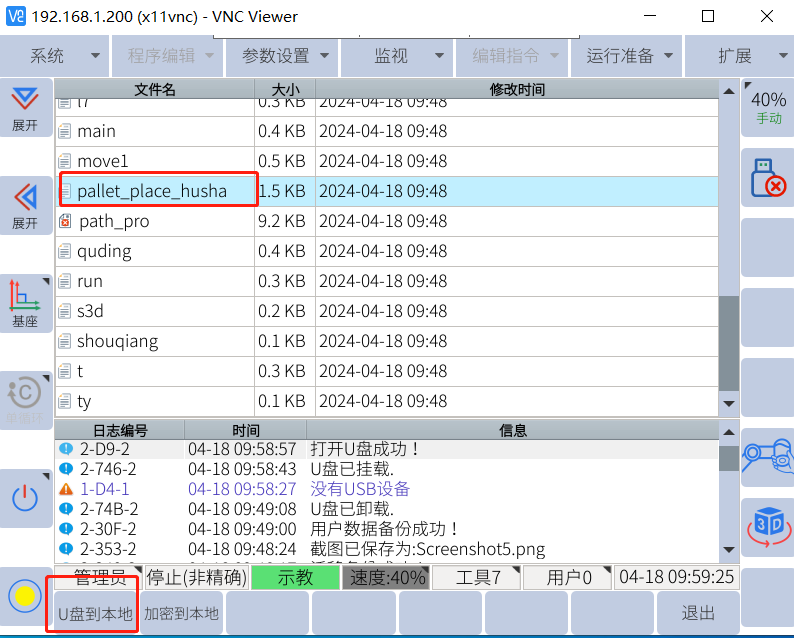Expand the 运行准备 dropdown menu
Image resolution: width=794 pixels, height=638 pixels.
click(629, 56)
